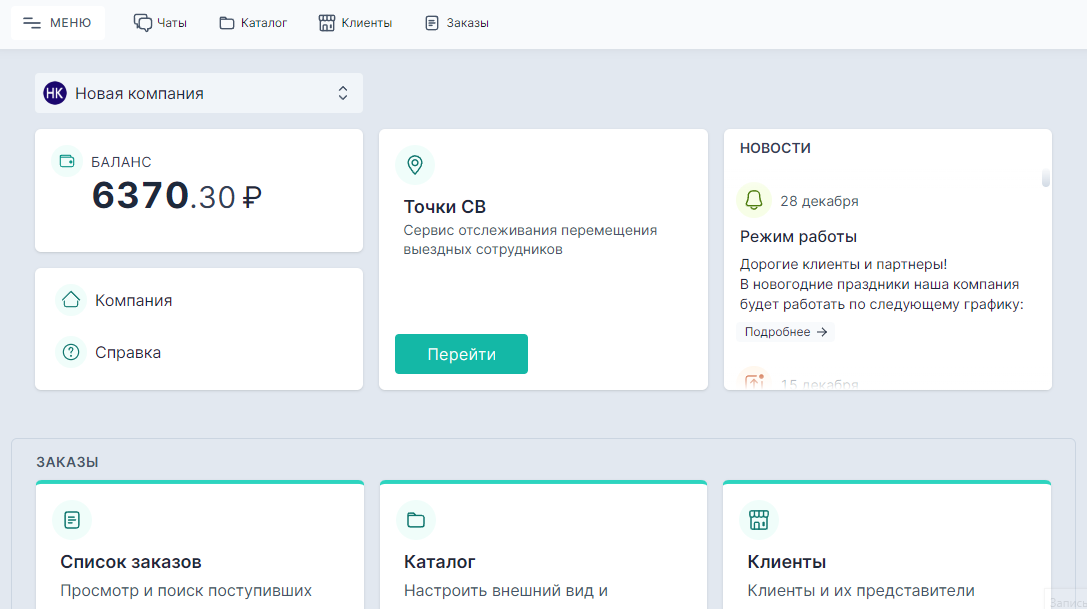Click the folder icon on the Каталог card

(x=415, y=519)
